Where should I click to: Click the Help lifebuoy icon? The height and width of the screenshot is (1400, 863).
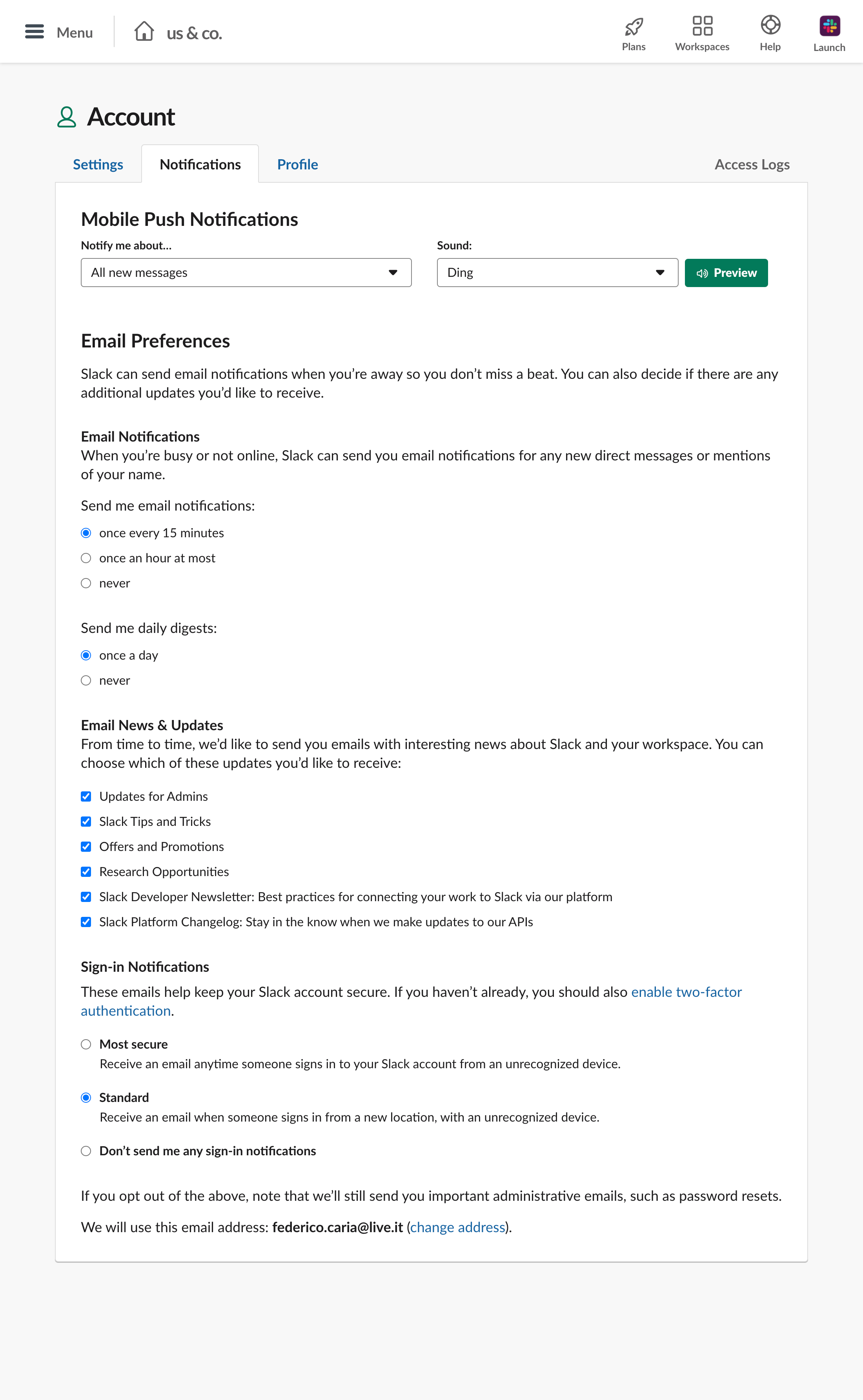click(770, 25)
